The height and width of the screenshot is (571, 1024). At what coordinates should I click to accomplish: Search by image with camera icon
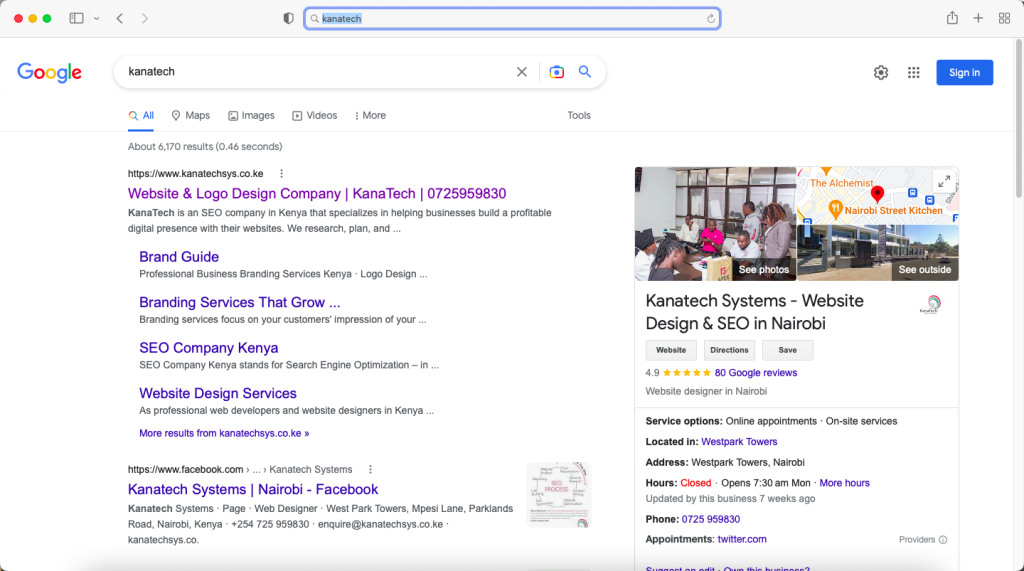point(556,72)
